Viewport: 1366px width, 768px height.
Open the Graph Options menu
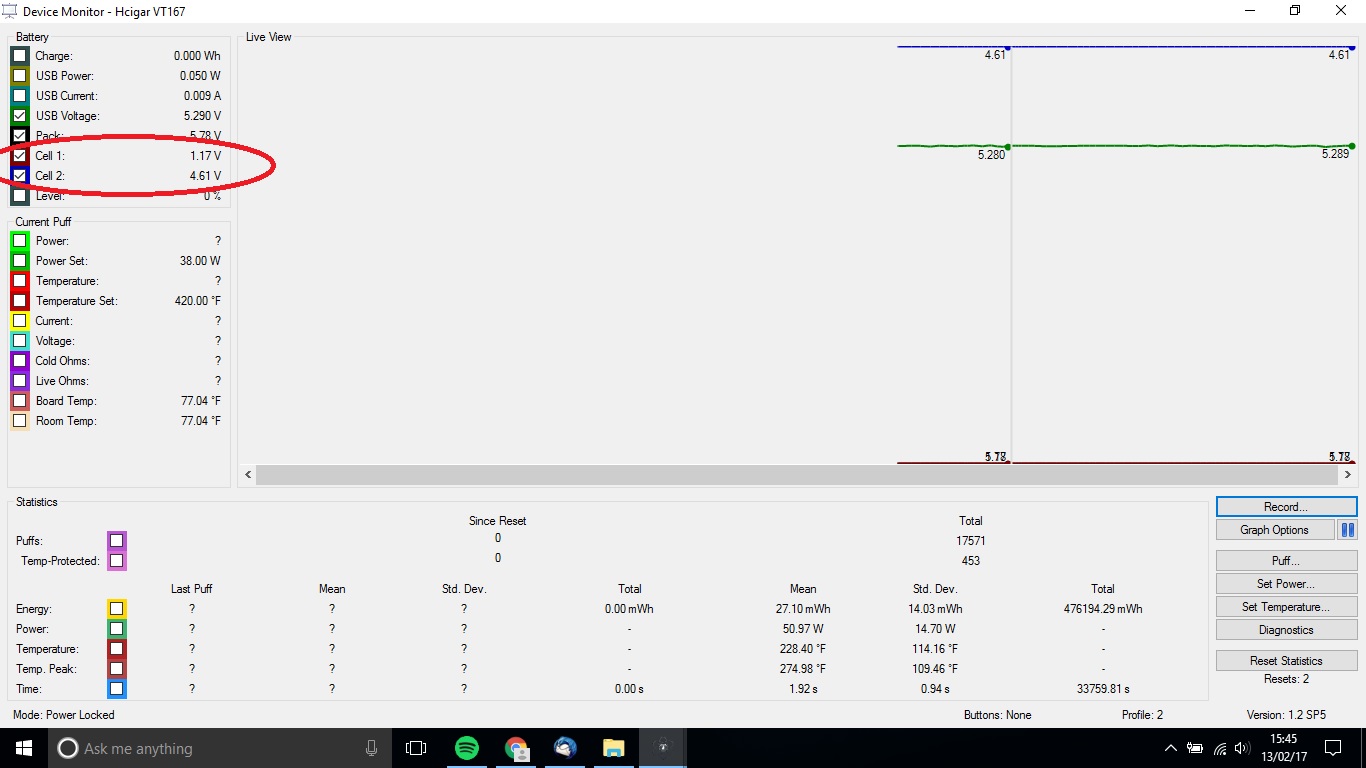tap(1274, 530)
